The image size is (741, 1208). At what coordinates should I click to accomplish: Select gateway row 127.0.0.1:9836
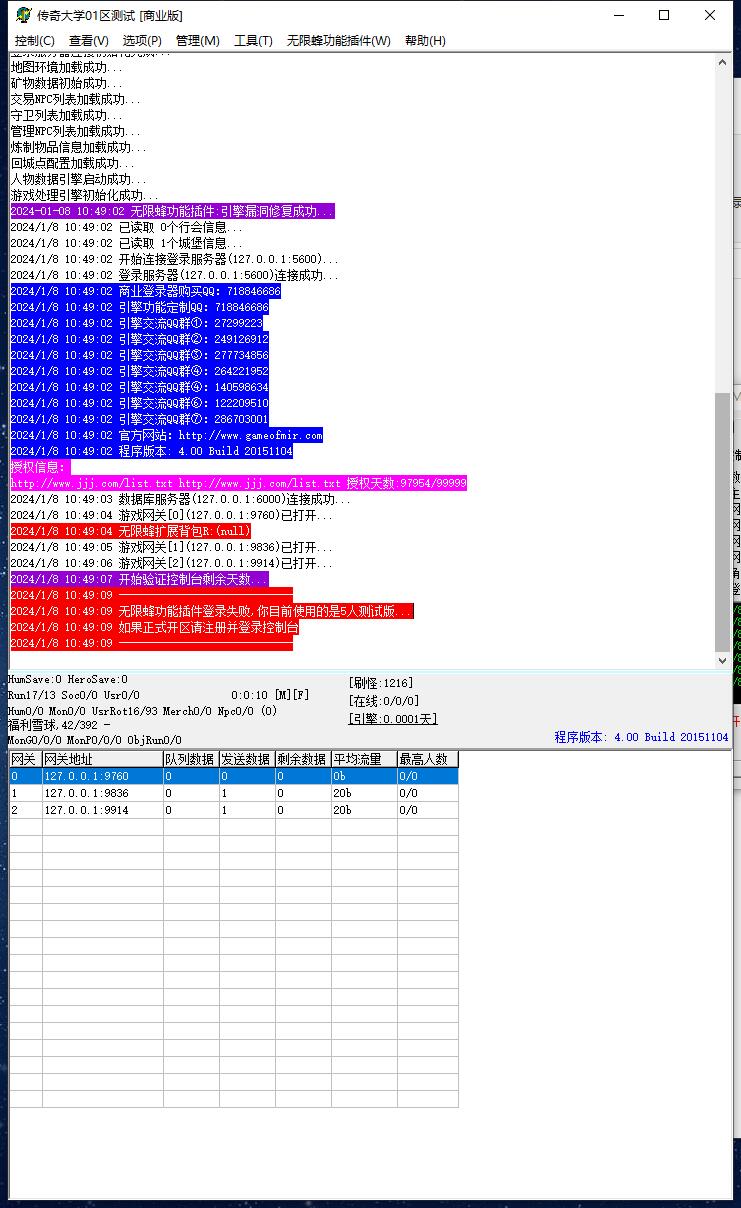[234, 793]
